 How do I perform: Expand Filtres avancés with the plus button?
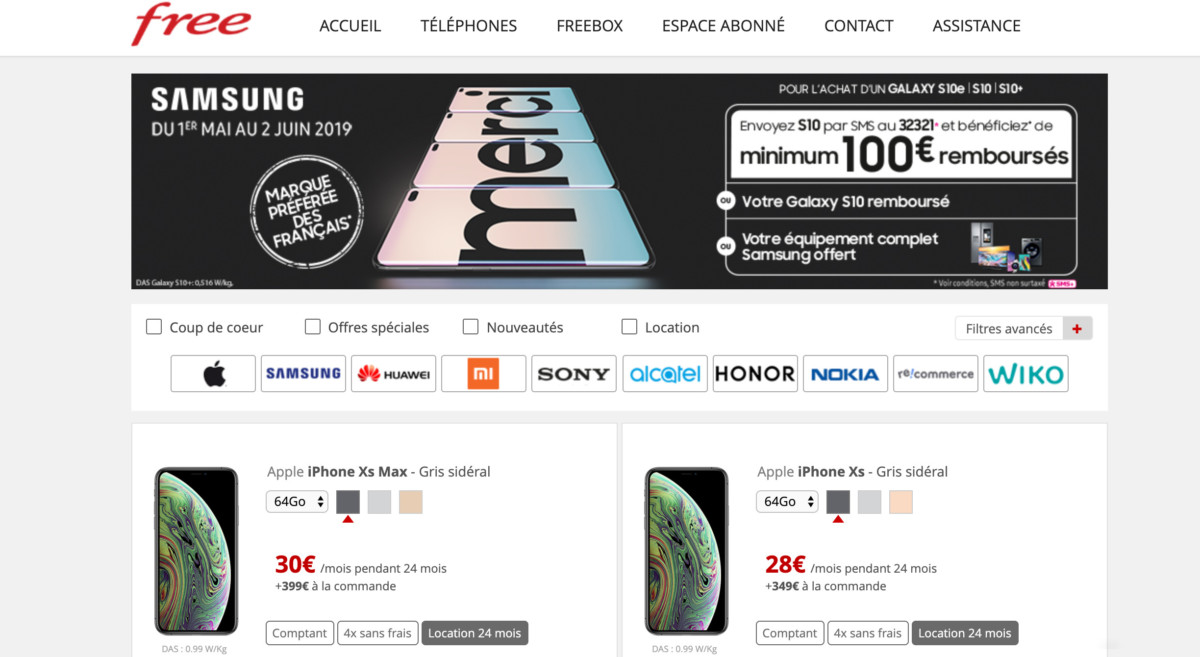click(x=1077, y=328)
